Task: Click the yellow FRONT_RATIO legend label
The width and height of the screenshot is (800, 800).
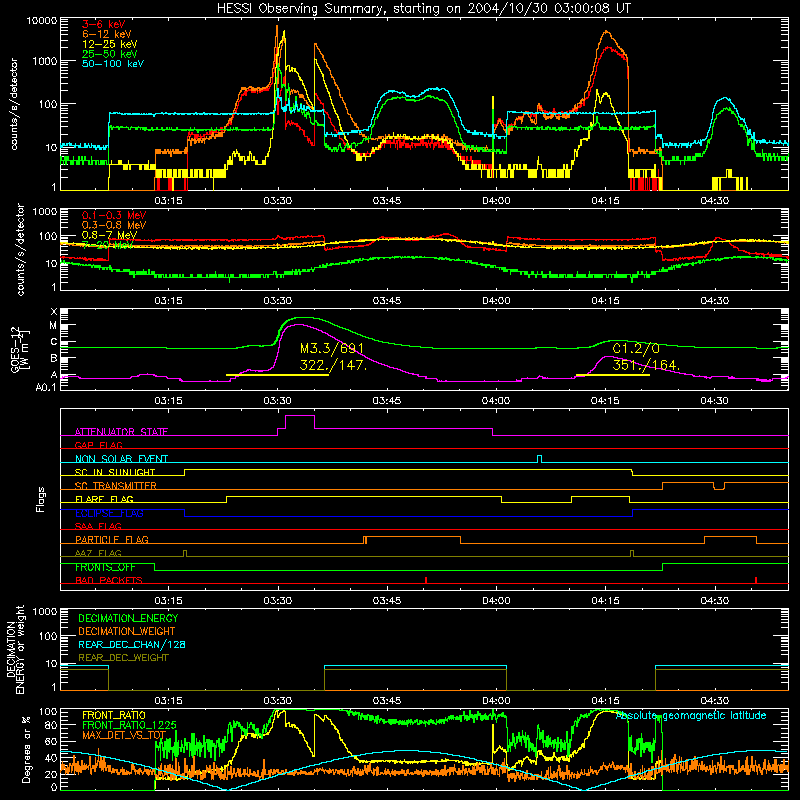Action: pyautogui.click(x=114, y=715)
